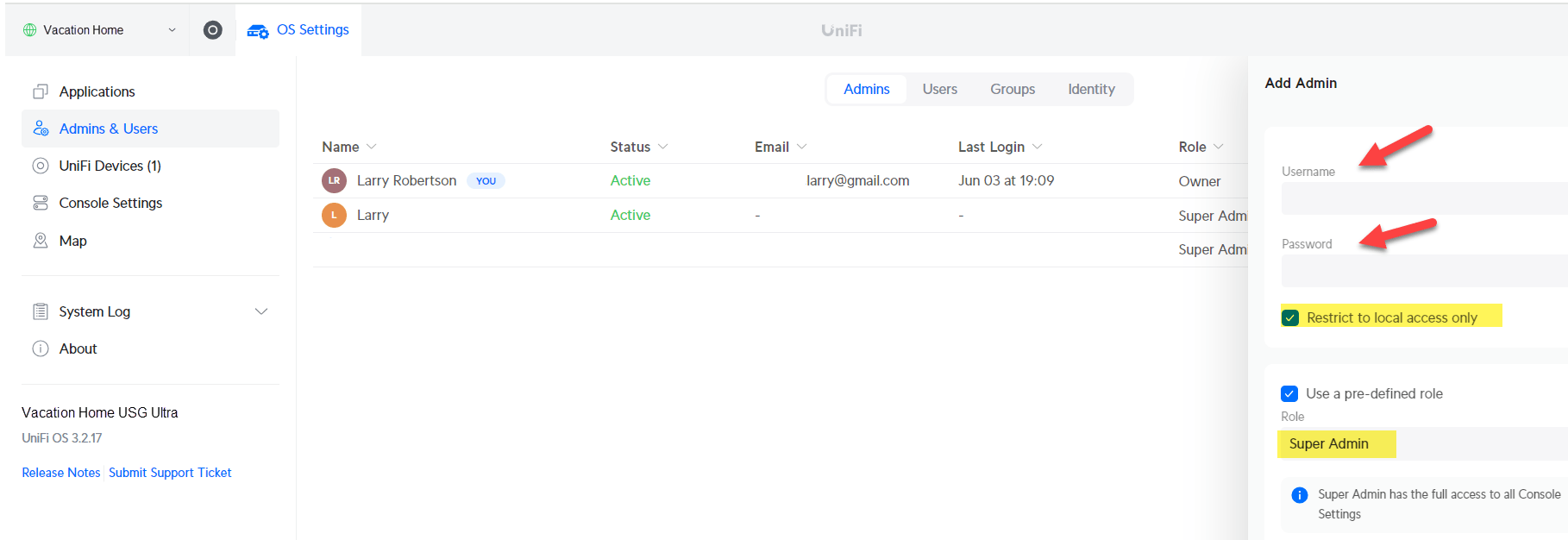Image resolution: width=1568 pixels, height=540 pixels.
Task: Switch to the Users tab
Action: 939,89
